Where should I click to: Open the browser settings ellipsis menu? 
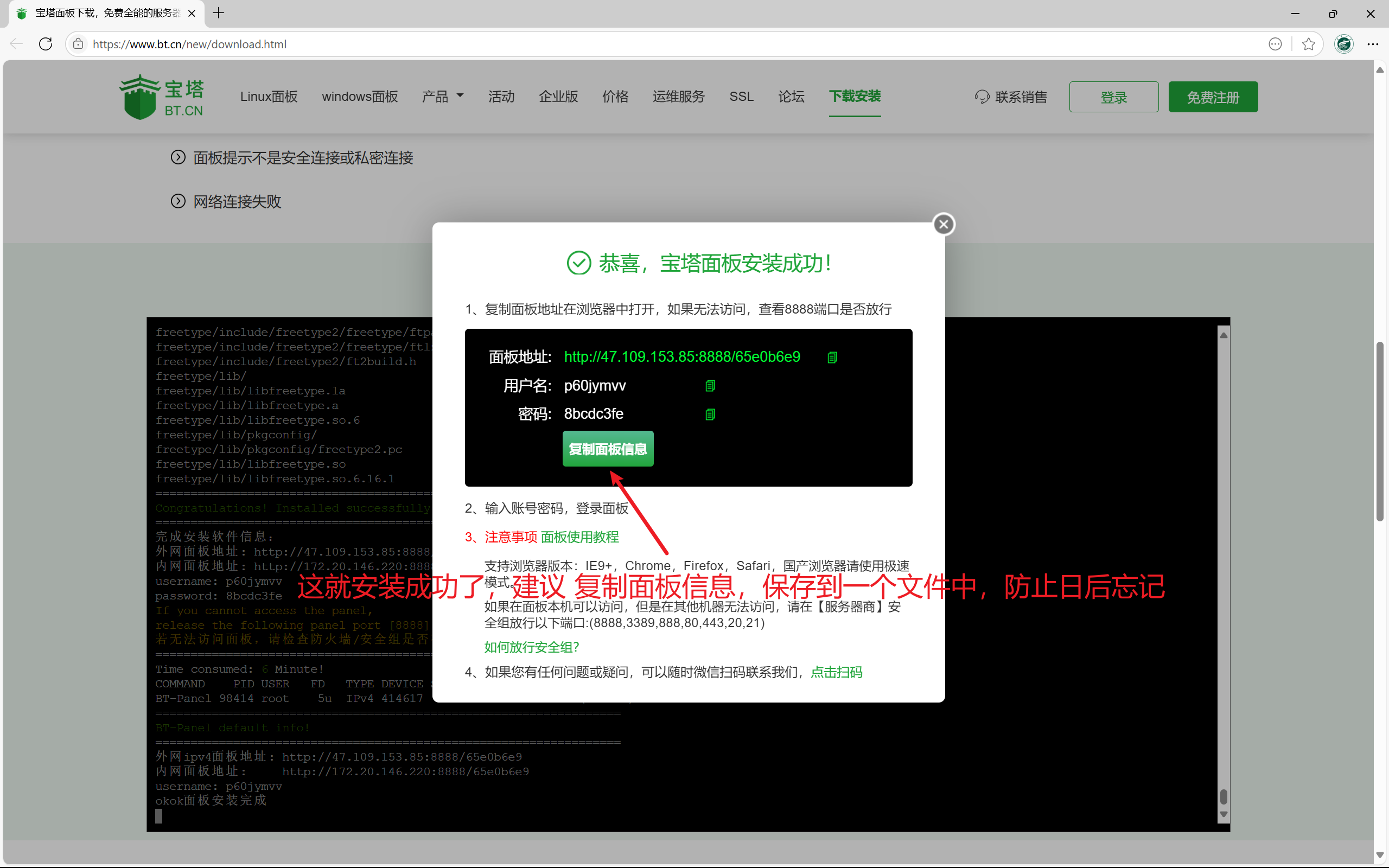point(1372,44)
